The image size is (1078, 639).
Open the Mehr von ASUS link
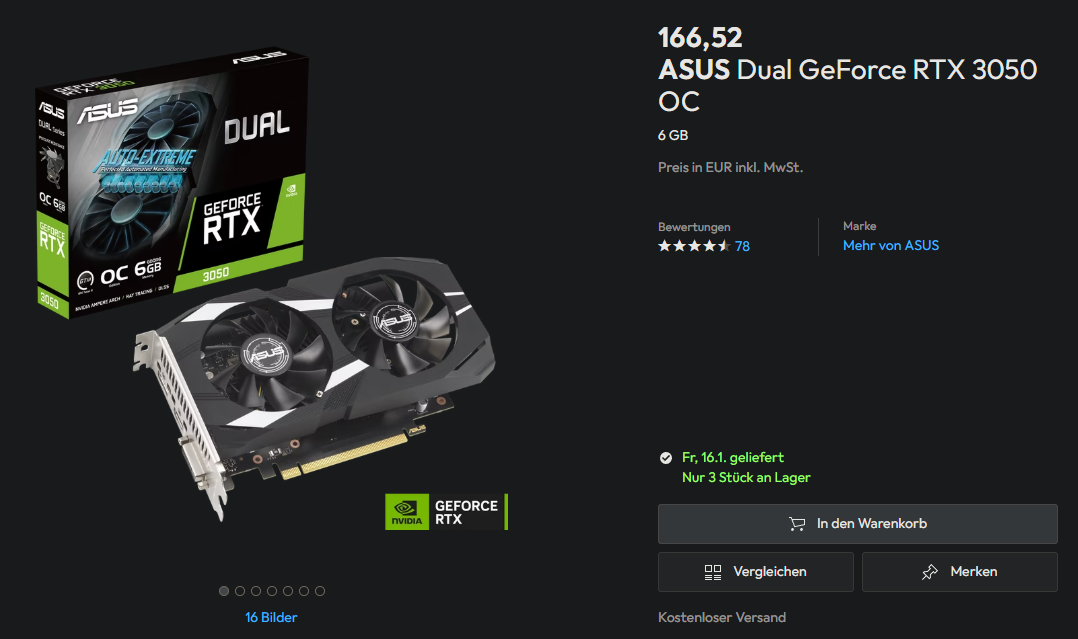[890, 246]
